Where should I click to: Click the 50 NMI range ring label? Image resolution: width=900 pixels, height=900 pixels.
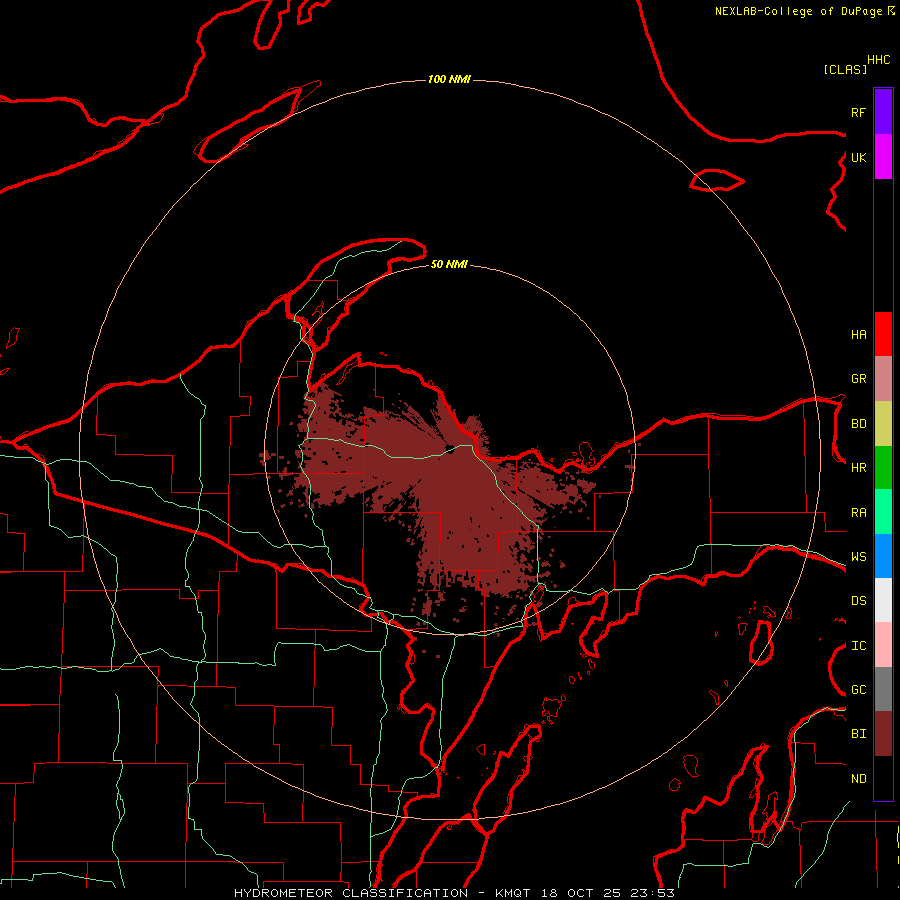click(x=449, y=264)
